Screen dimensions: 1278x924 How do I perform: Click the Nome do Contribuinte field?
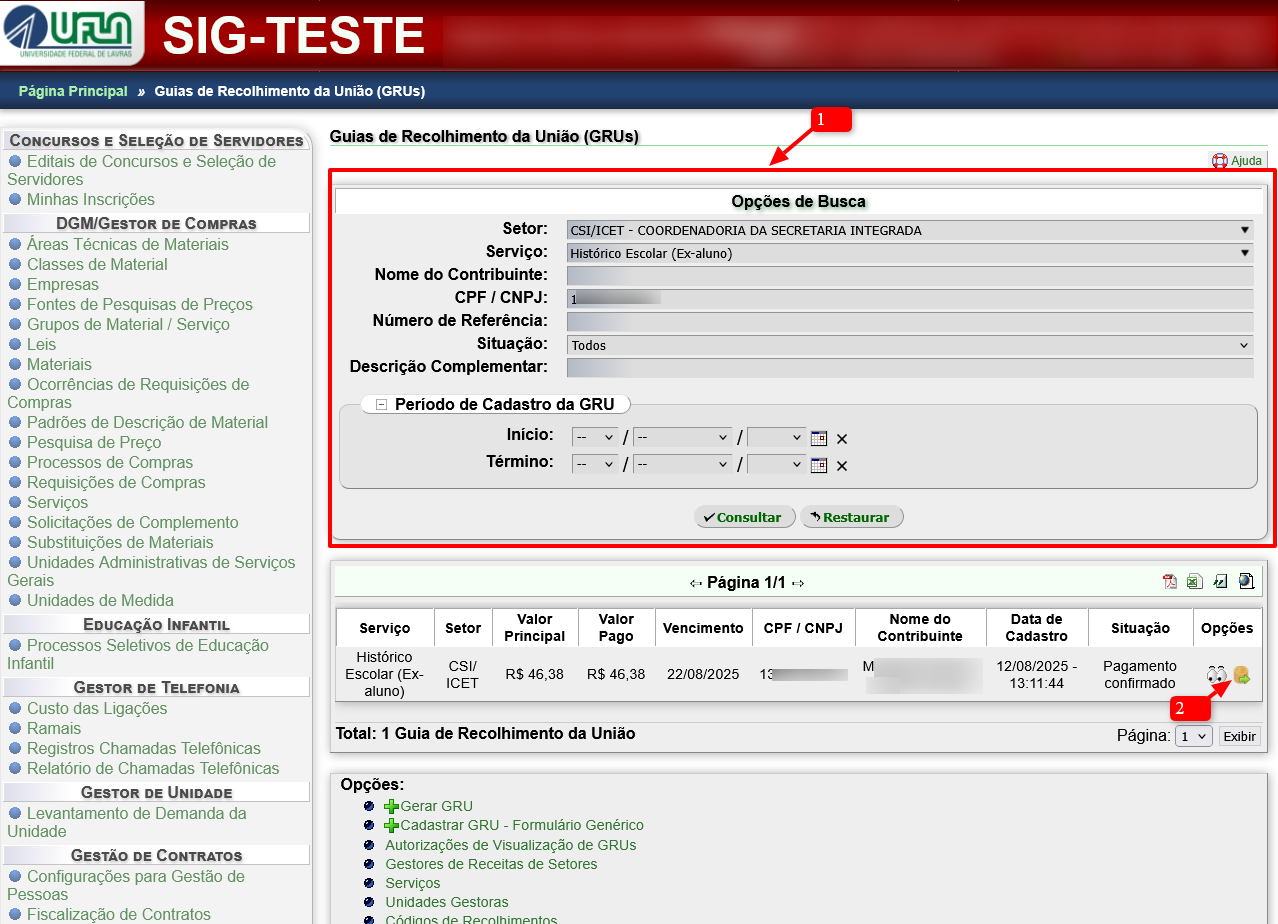(909, 276)
